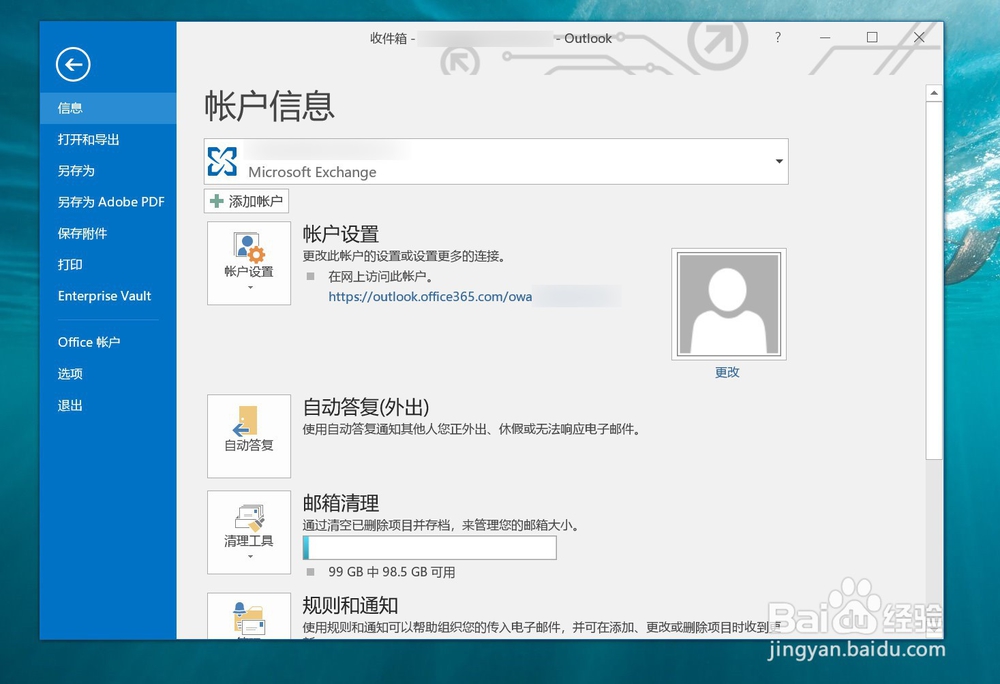Click the green plus icon on 添加帐户
Viewport: 1000px width, 684px height.
pos(217,201)
